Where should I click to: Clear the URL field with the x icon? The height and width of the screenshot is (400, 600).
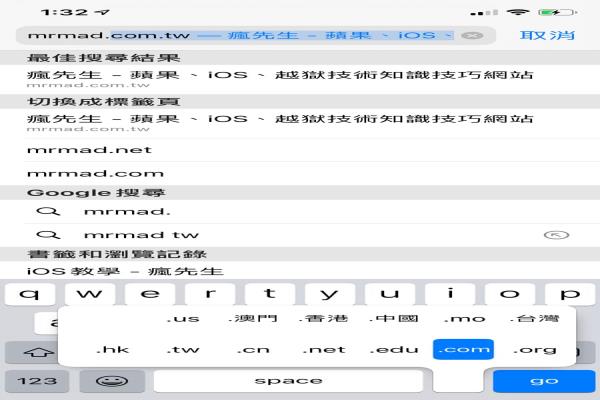click(x=472, y=36)
